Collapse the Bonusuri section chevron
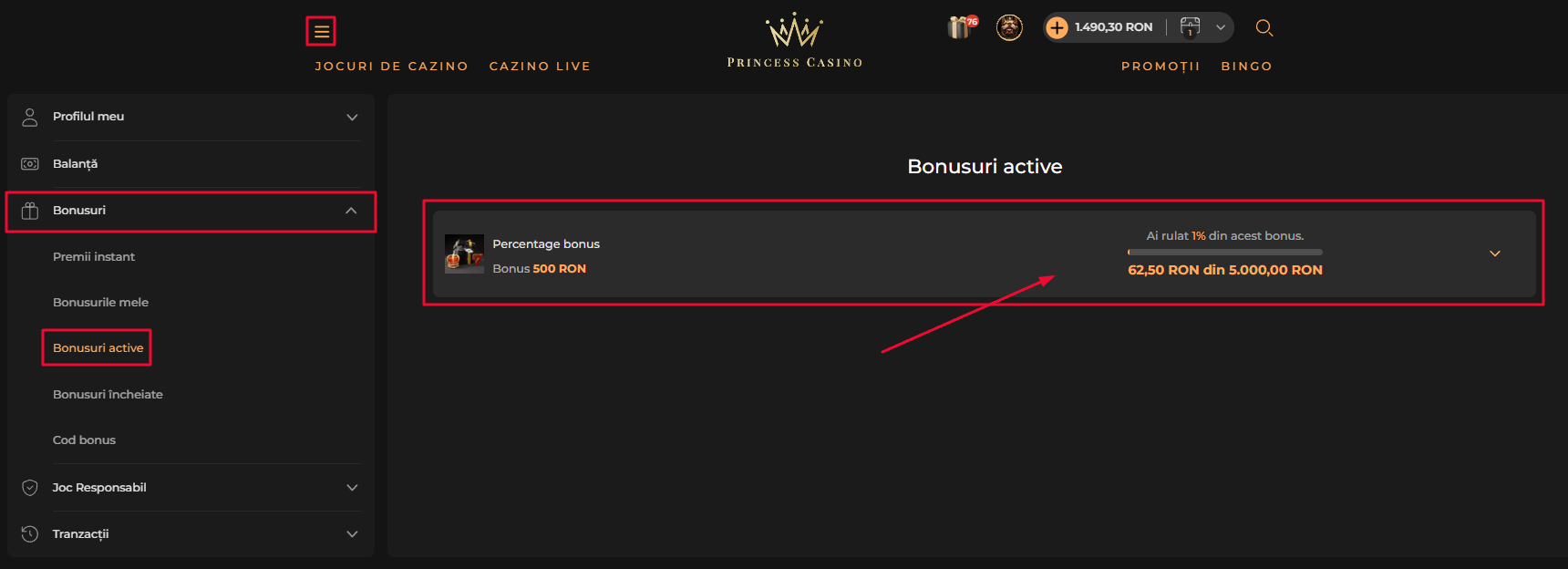1568x569 pixels. [x=351, y=211]
